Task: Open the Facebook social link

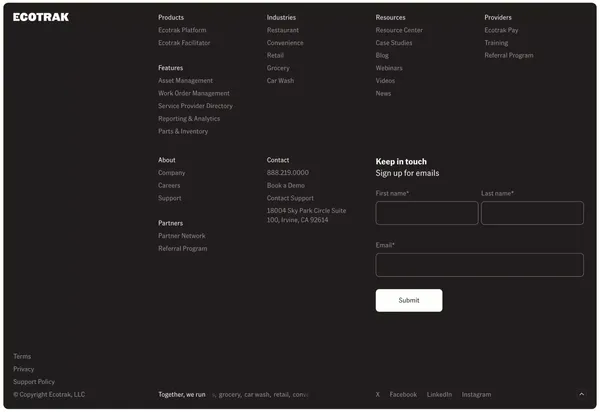Action: click(x=403, y=394)
